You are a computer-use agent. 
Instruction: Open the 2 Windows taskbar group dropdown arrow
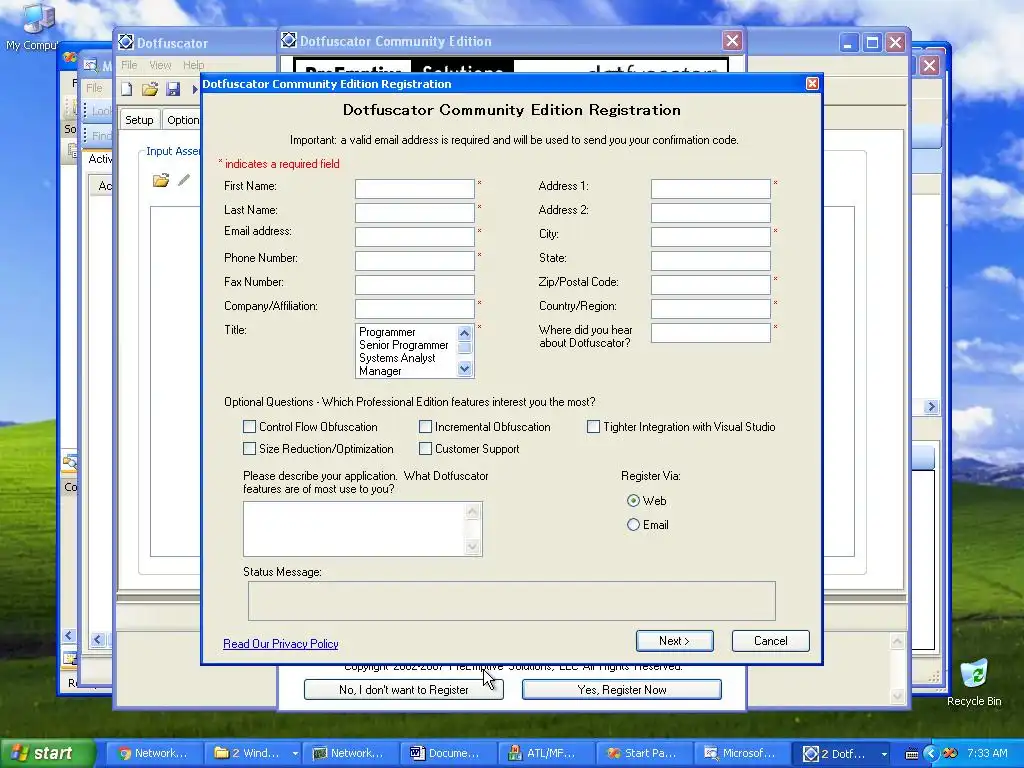(295, 754)
